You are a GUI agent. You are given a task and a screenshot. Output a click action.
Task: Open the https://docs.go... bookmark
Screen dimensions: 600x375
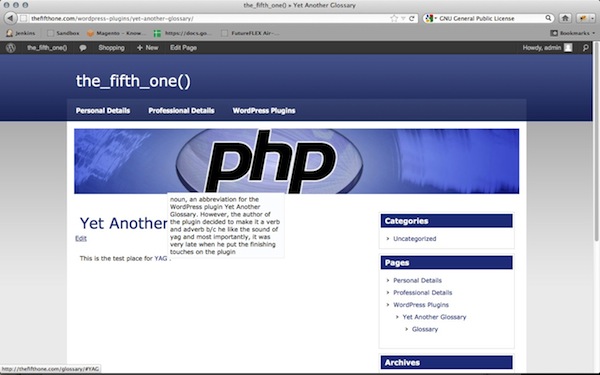click(x=182, y=33)
